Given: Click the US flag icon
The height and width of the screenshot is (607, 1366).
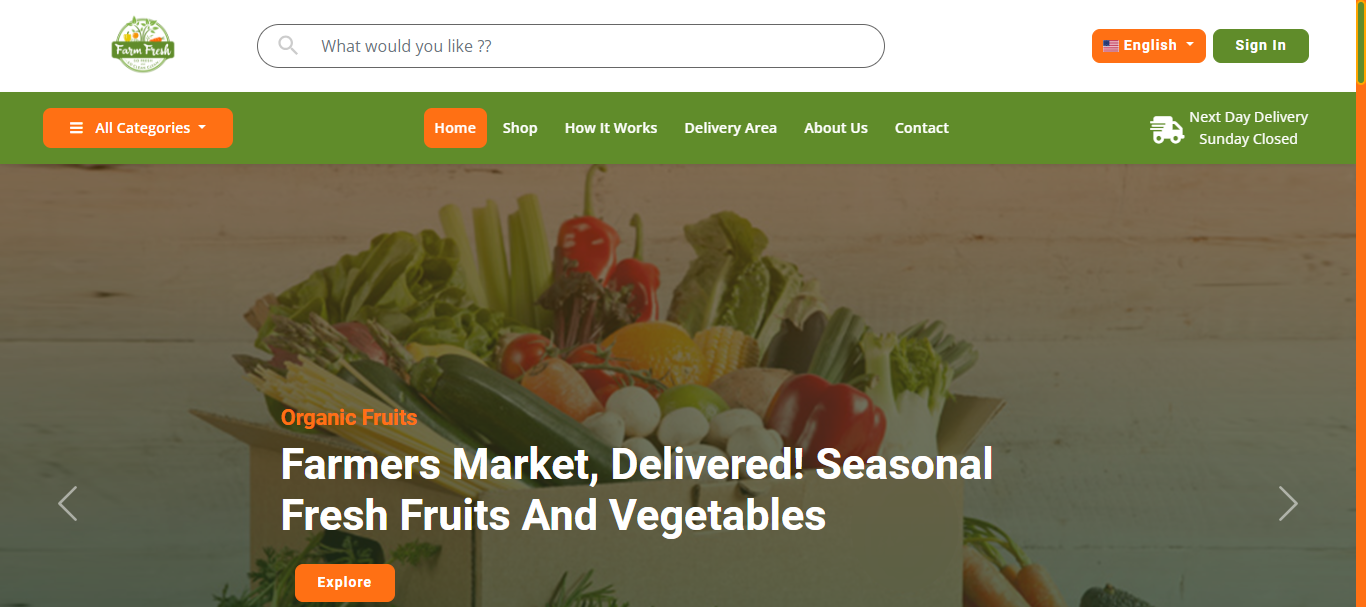Looking at the screenshot, I should click(1111, 45).
